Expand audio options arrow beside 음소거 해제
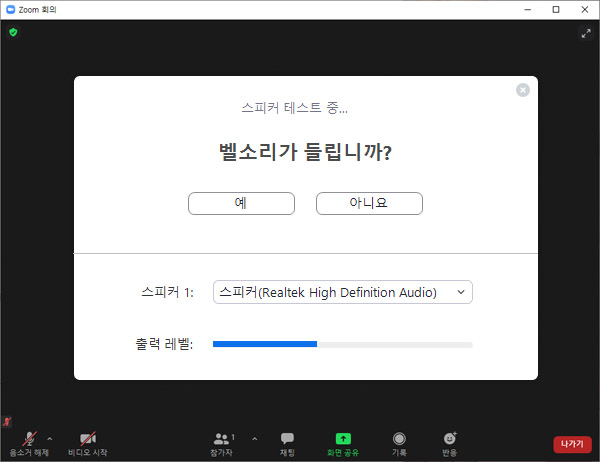 50,438
